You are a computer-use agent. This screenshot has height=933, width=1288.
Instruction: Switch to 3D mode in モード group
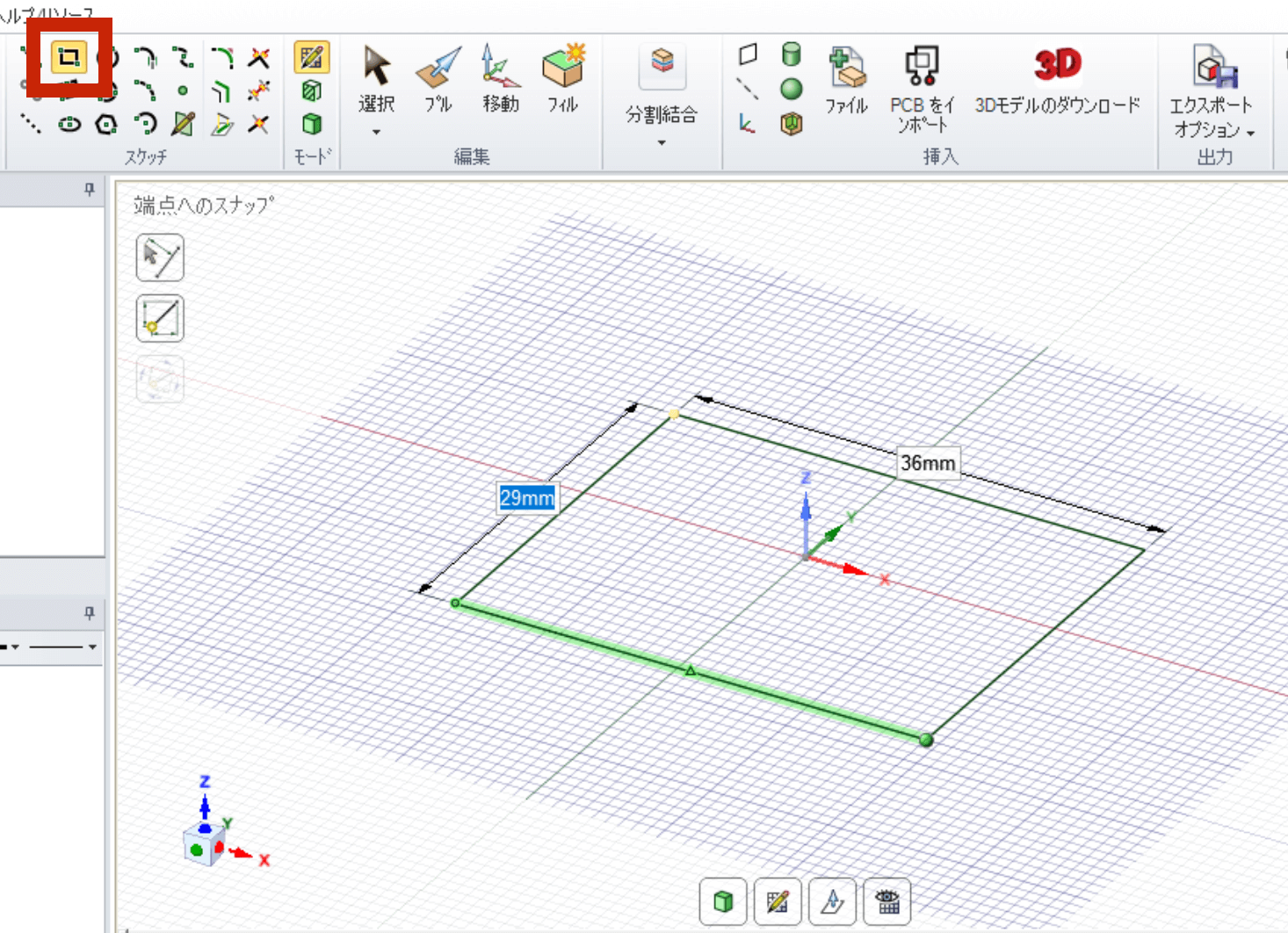pyautogui.click(x=312, y=124)
